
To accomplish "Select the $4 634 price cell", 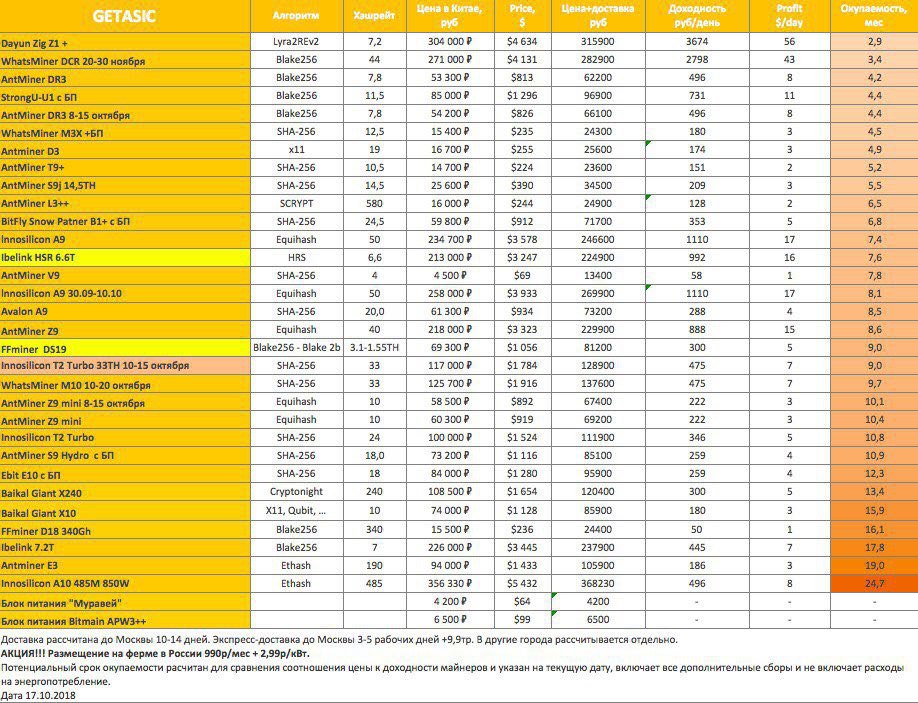I will [x=522, y=42].
